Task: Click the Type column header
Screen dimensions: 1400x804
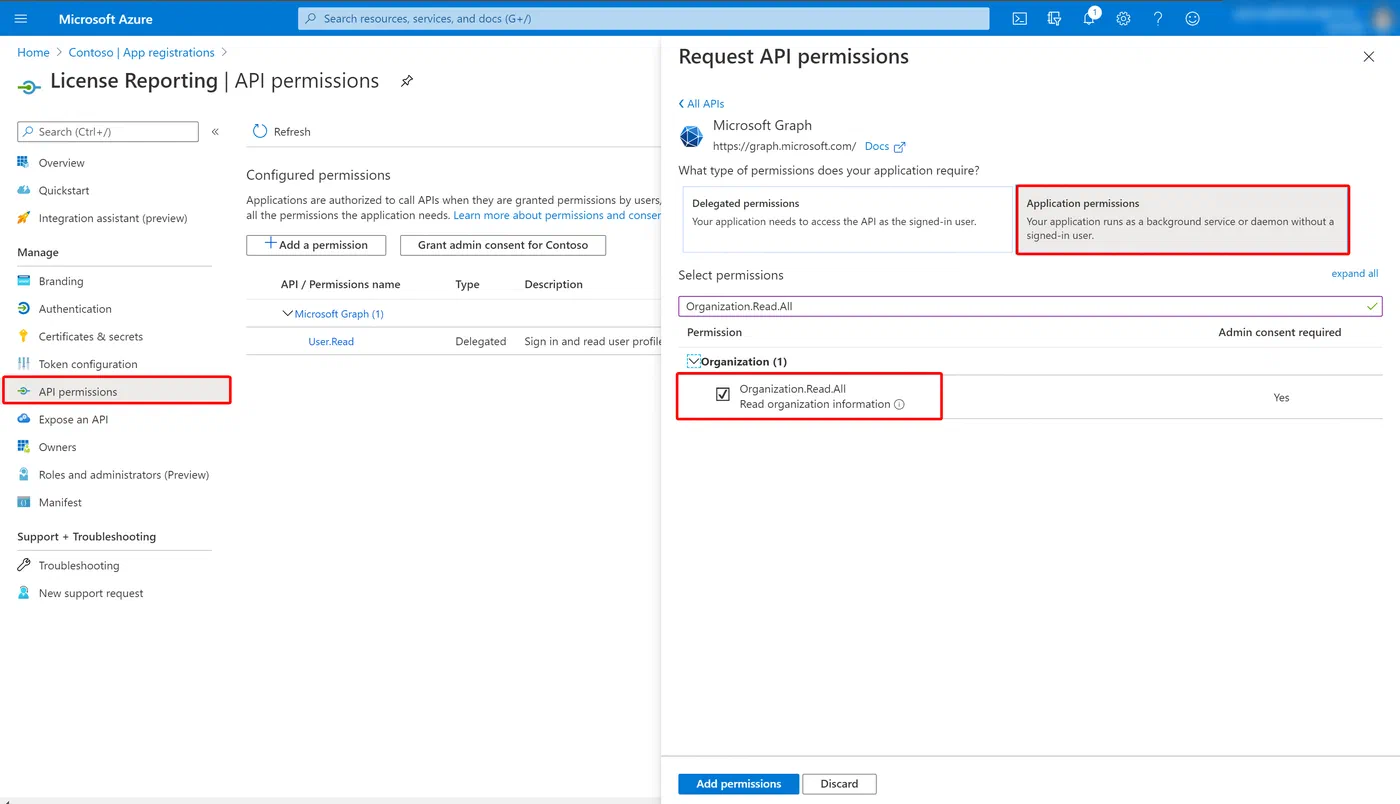Action: tap(467, 284)
